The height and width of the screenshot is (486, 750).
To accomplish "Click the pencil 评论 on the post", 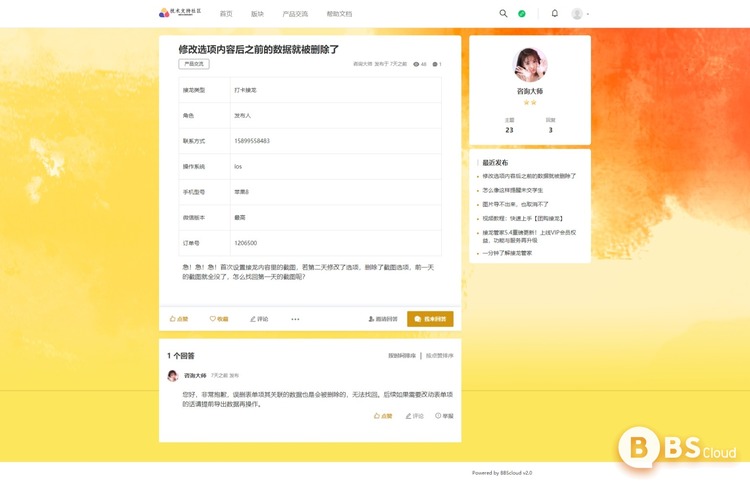I will point(259,319).
